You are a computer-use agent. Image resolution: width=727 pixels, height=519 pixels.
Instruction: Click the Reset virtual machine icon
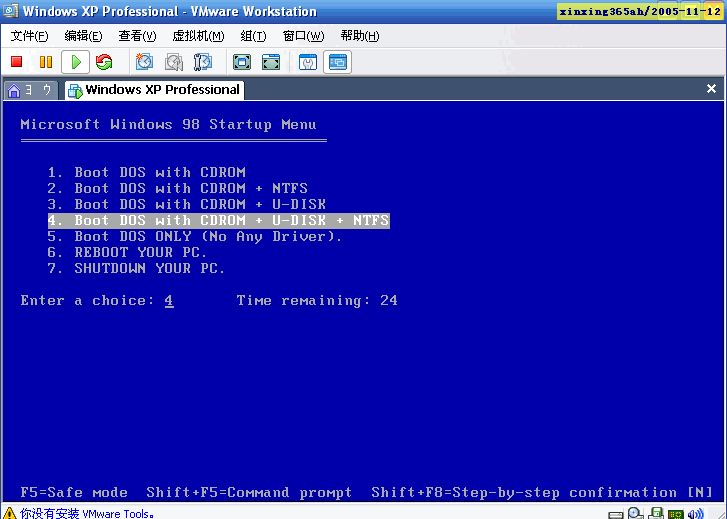pos(104,62)
